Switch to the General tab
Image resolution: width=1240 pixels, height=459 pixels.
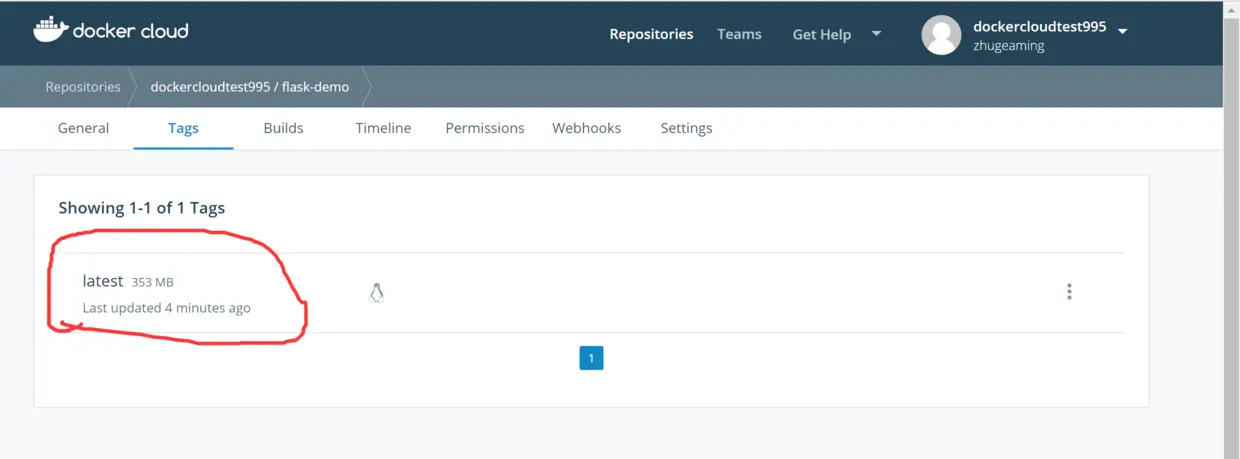83,128
